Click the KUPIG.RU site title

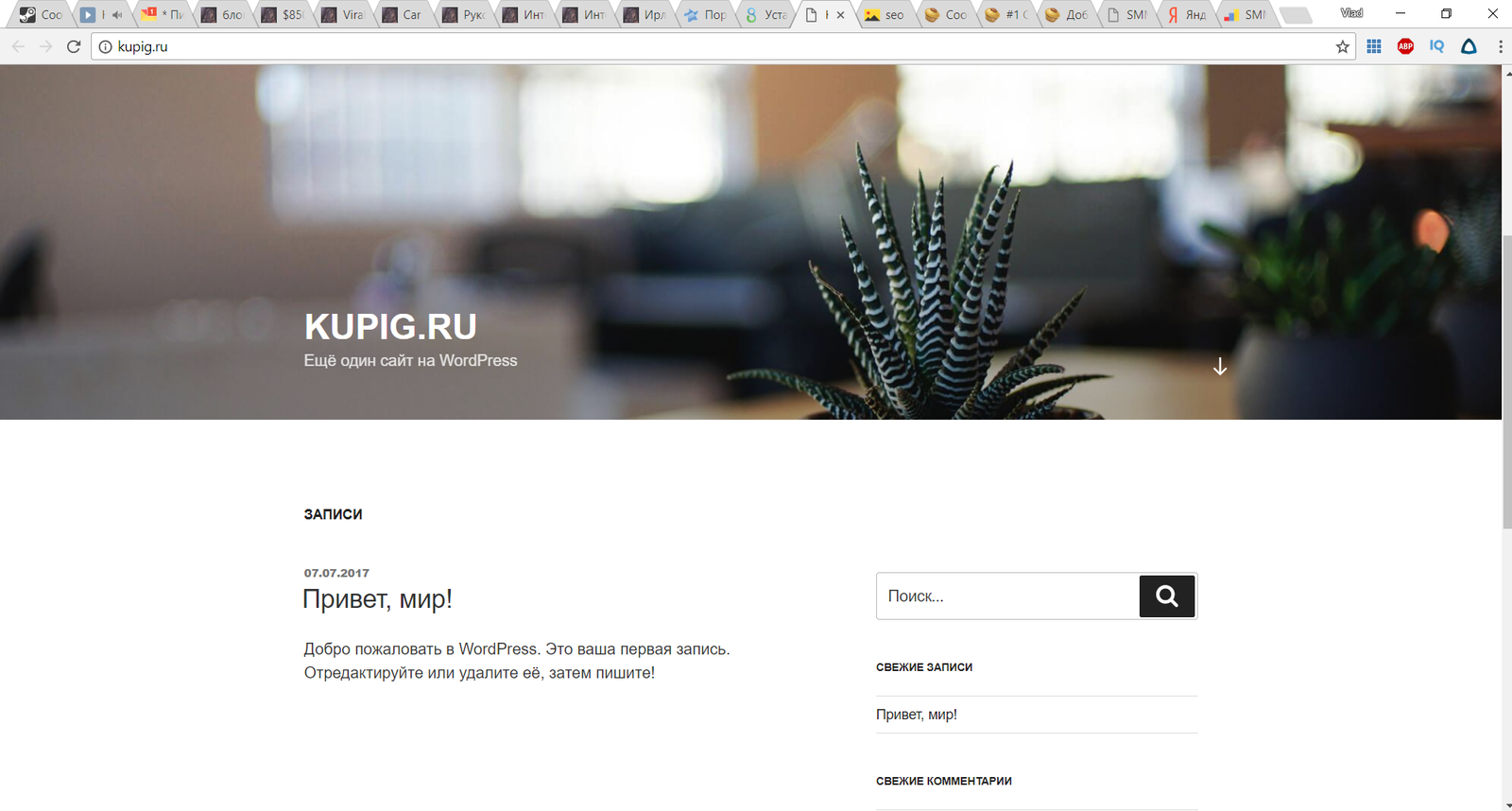(x=390, y=327)
